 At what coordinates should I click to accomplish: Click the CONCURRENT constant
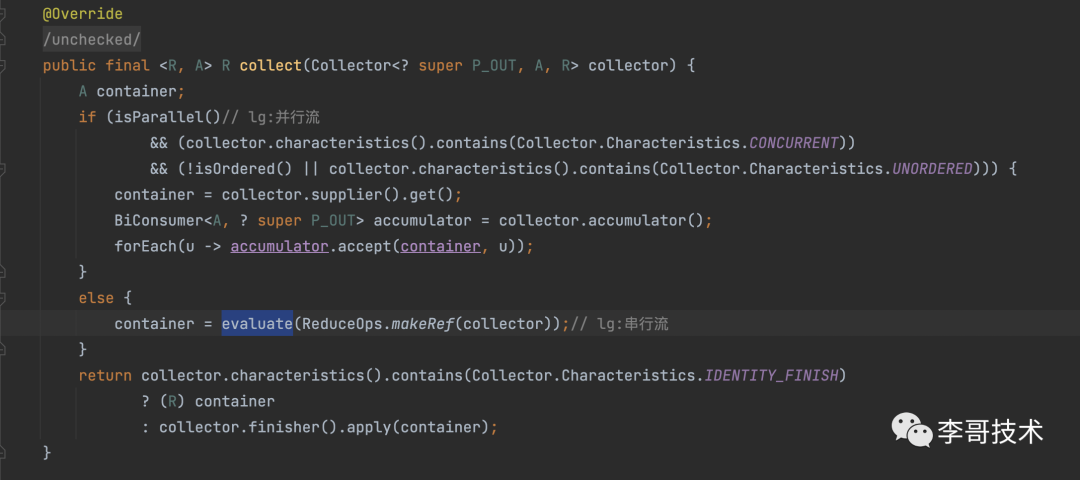point(797,143)
